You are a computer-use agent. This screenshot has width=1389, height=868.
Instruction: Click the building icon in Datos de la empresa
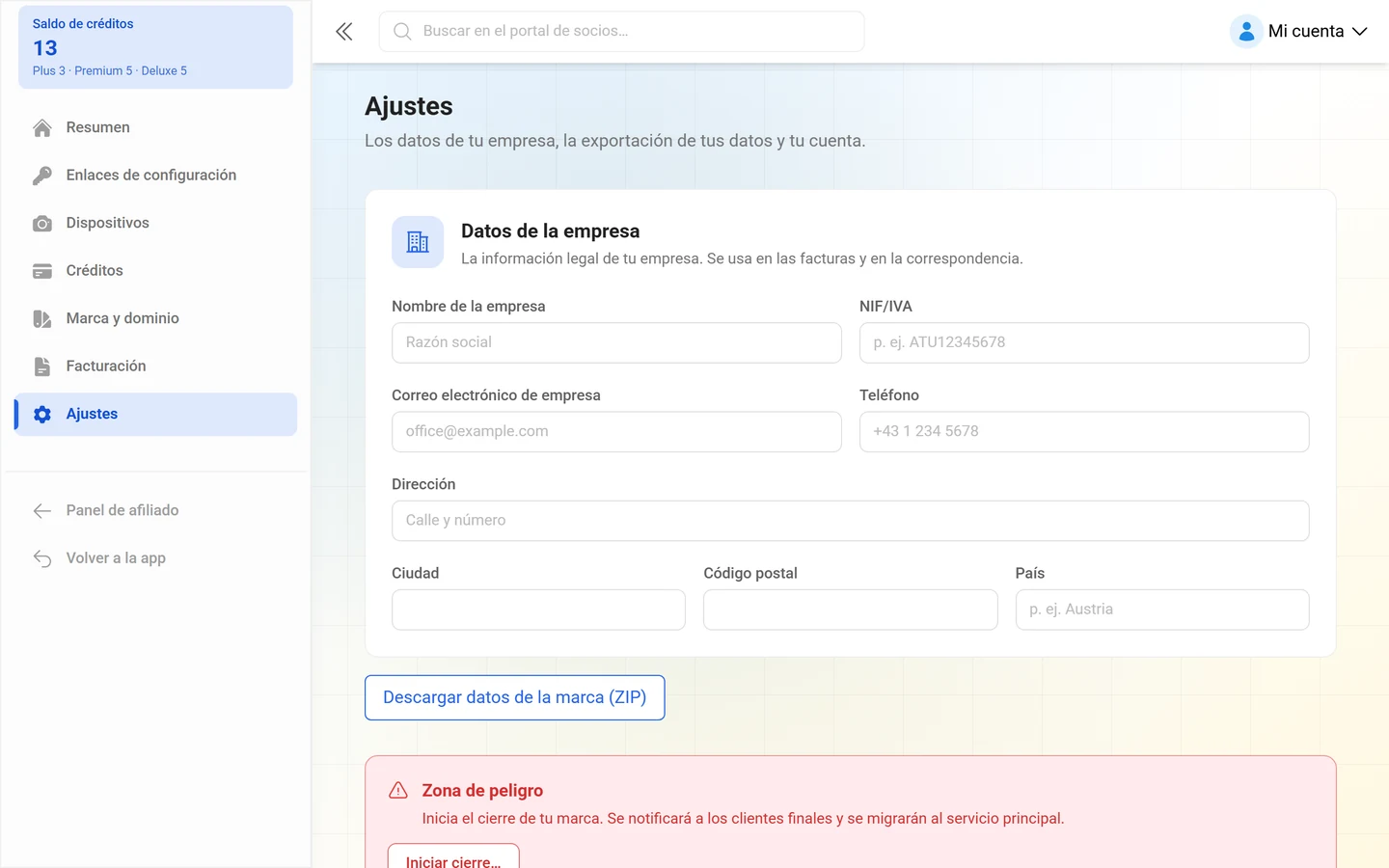418,242
